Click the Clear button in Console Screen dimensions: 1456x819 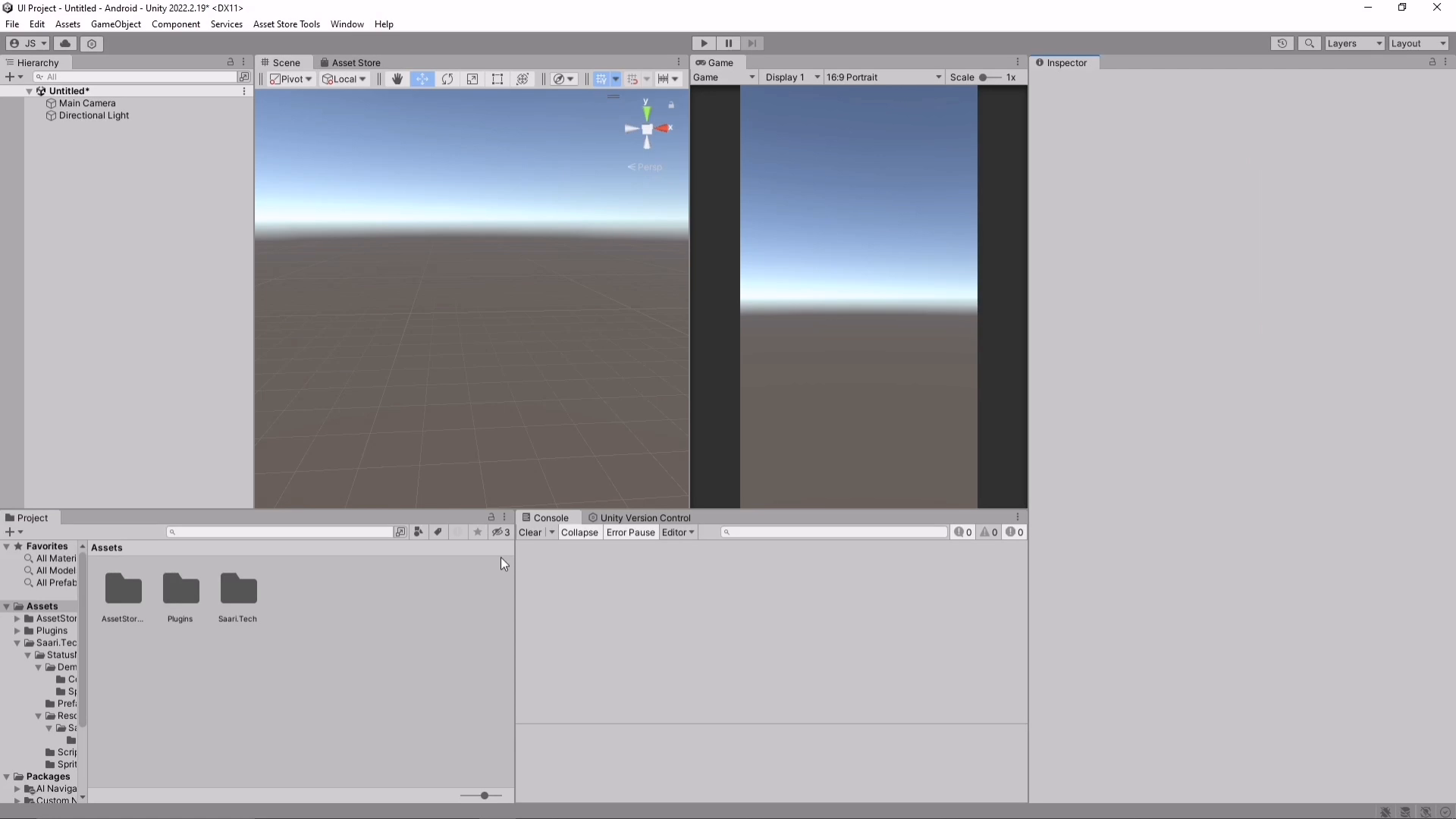530,532
